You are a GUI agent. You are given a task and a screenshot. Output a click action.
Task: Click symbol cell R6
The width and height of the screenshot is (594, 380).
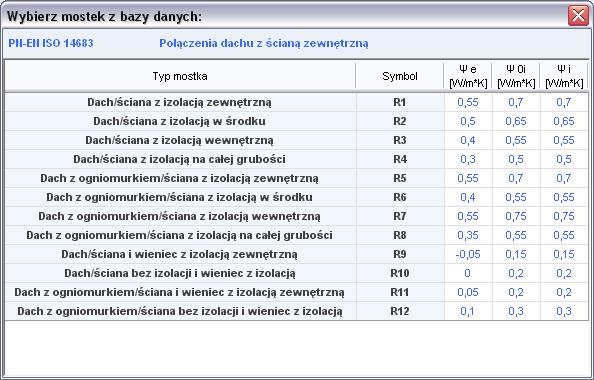pyautogui.click(x=400, y=197)
